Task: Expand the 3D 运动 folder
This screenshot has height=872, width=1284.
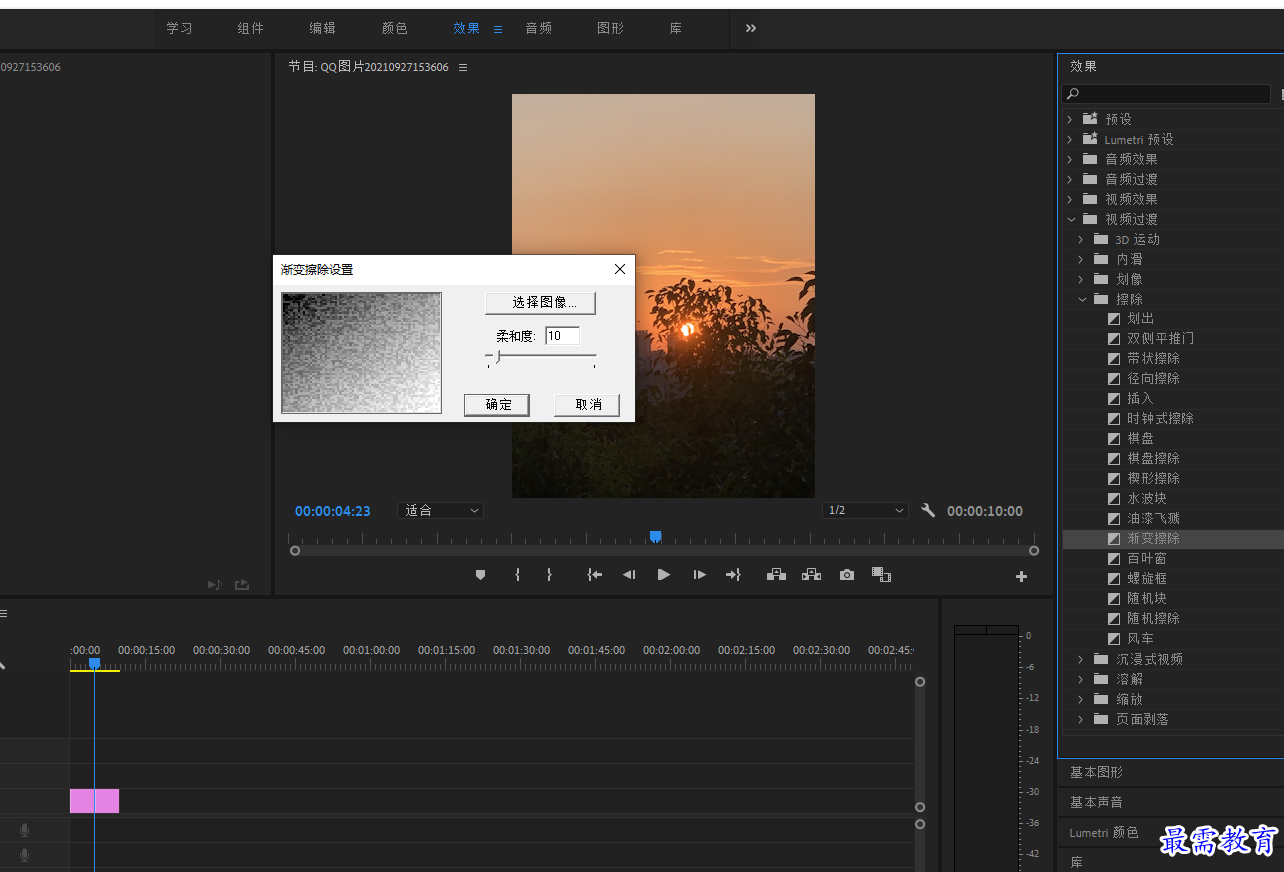Action: [x=1081, y=239]
